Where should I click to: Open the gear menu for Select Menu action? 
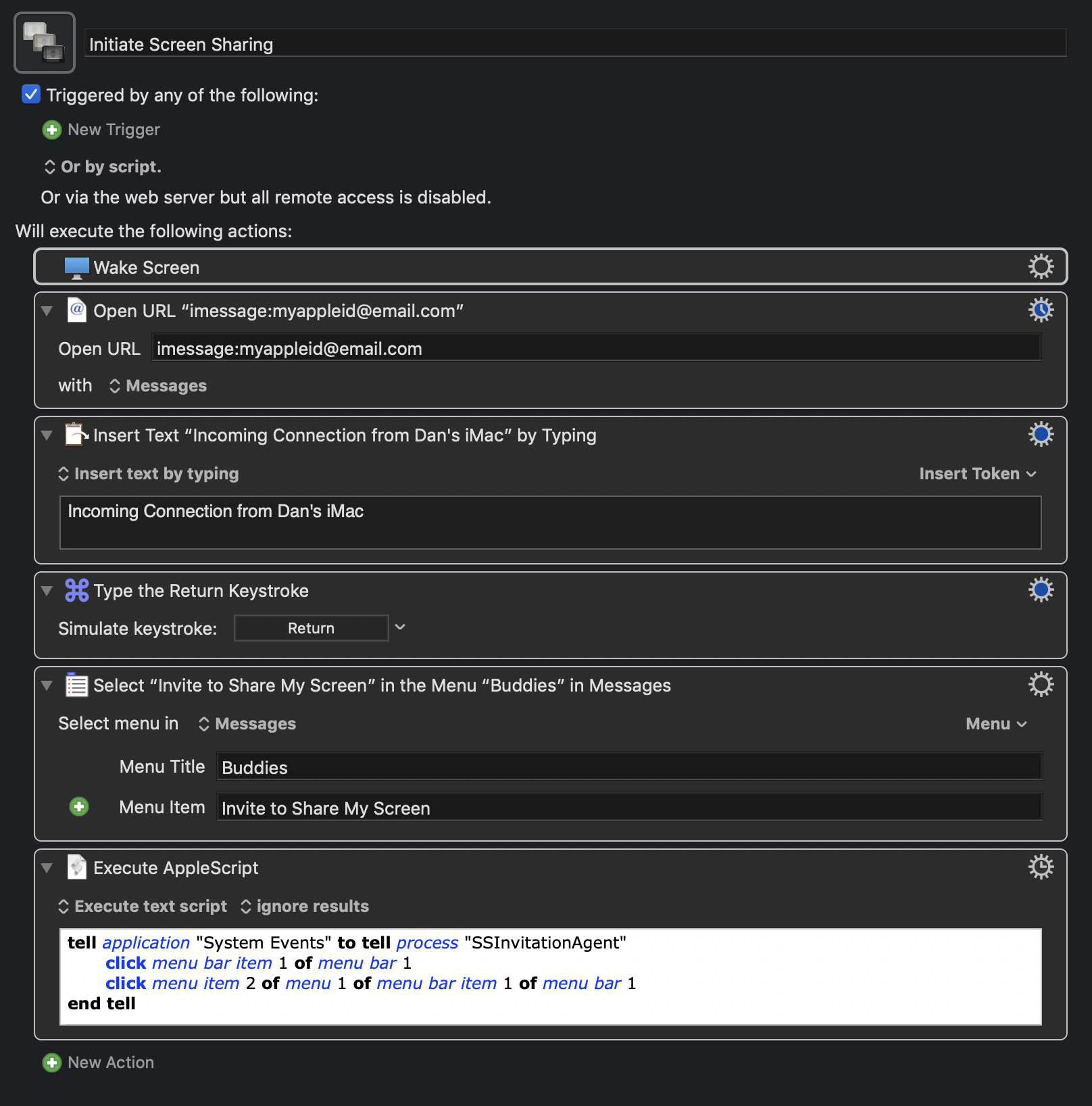click(x=1041, y=684)
